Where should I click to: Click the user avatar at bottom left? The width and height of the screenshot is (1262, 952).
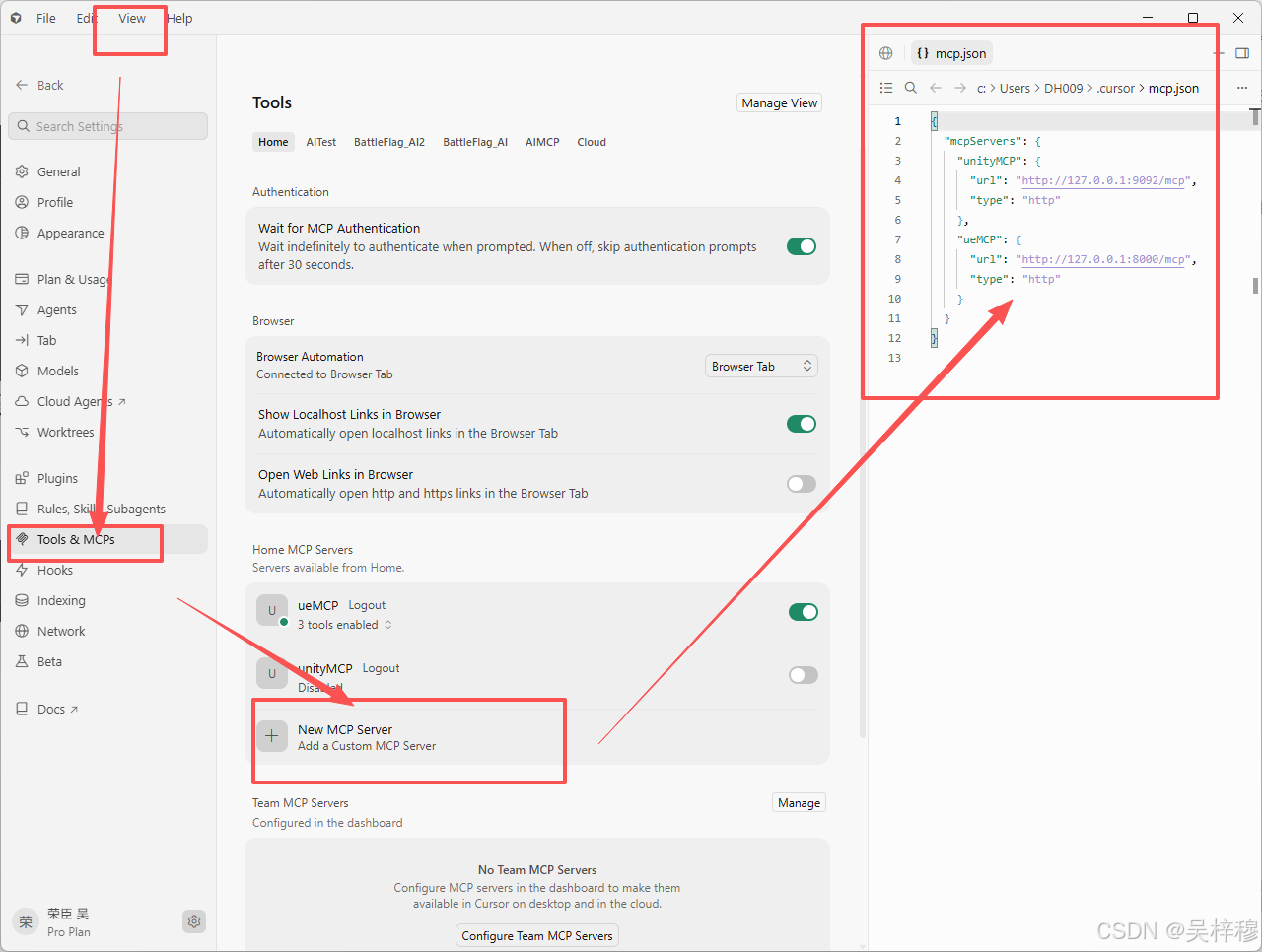(26, 921)
